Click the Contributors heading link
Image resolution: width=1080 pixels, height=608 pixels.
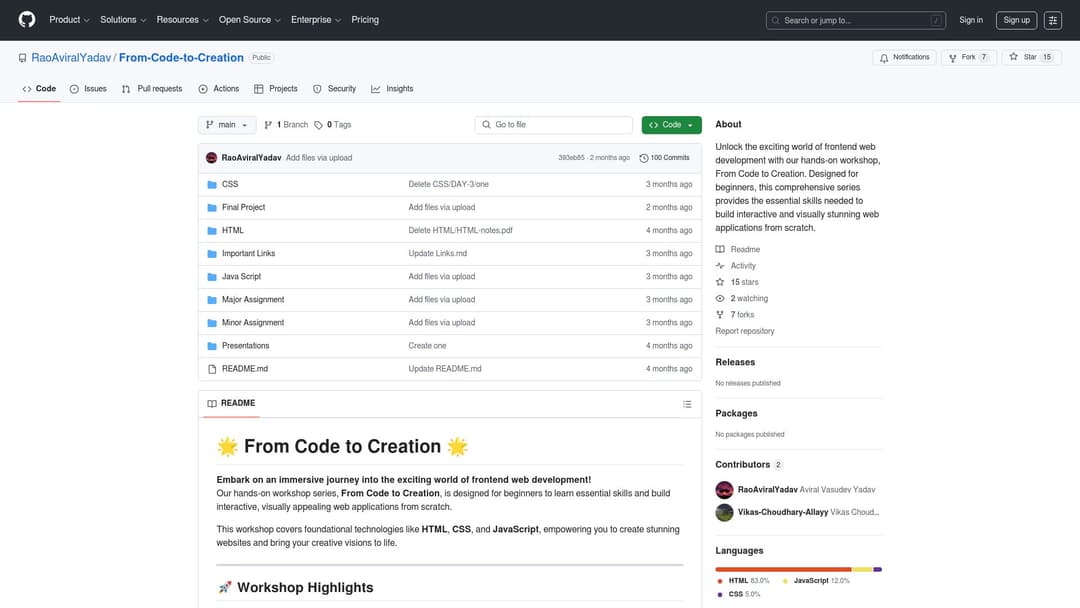742,465
